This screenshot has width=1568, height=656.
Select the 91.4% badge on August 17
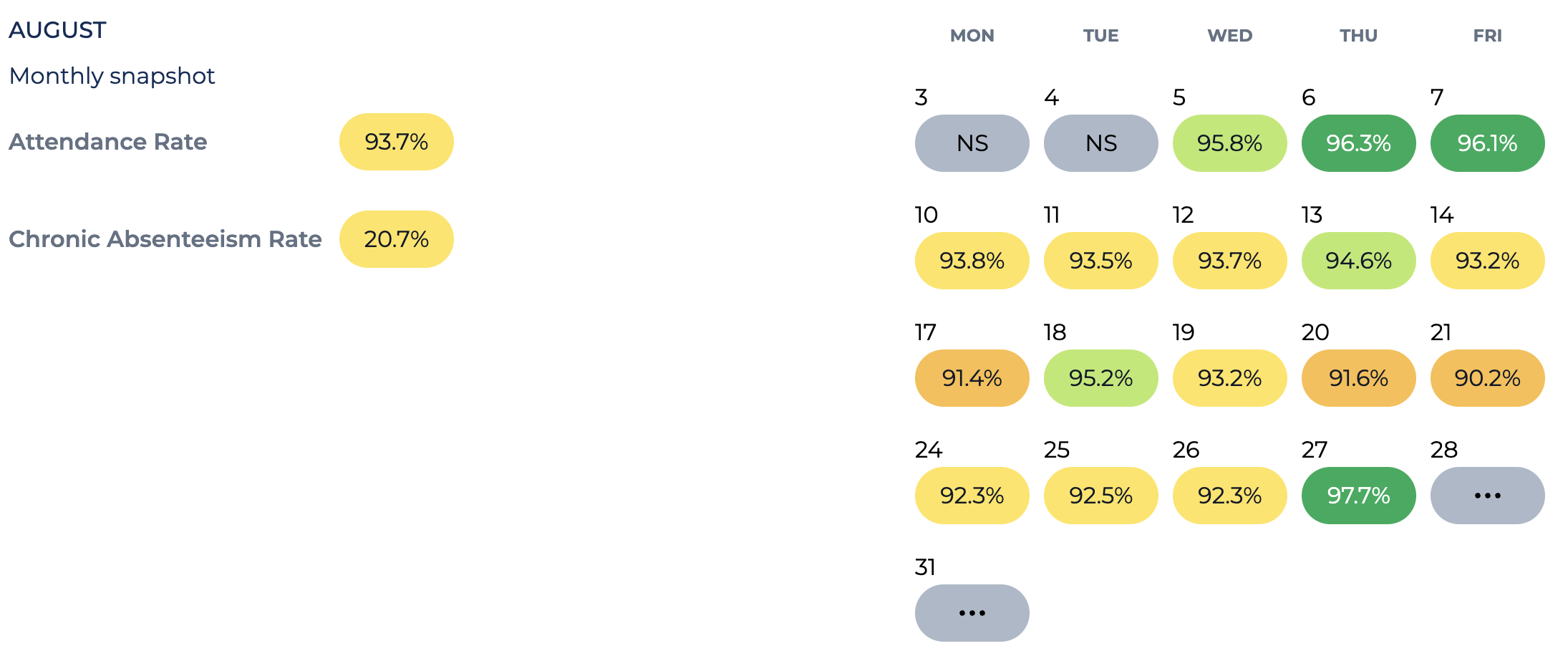pyautogui.click(x=972, y=378)
